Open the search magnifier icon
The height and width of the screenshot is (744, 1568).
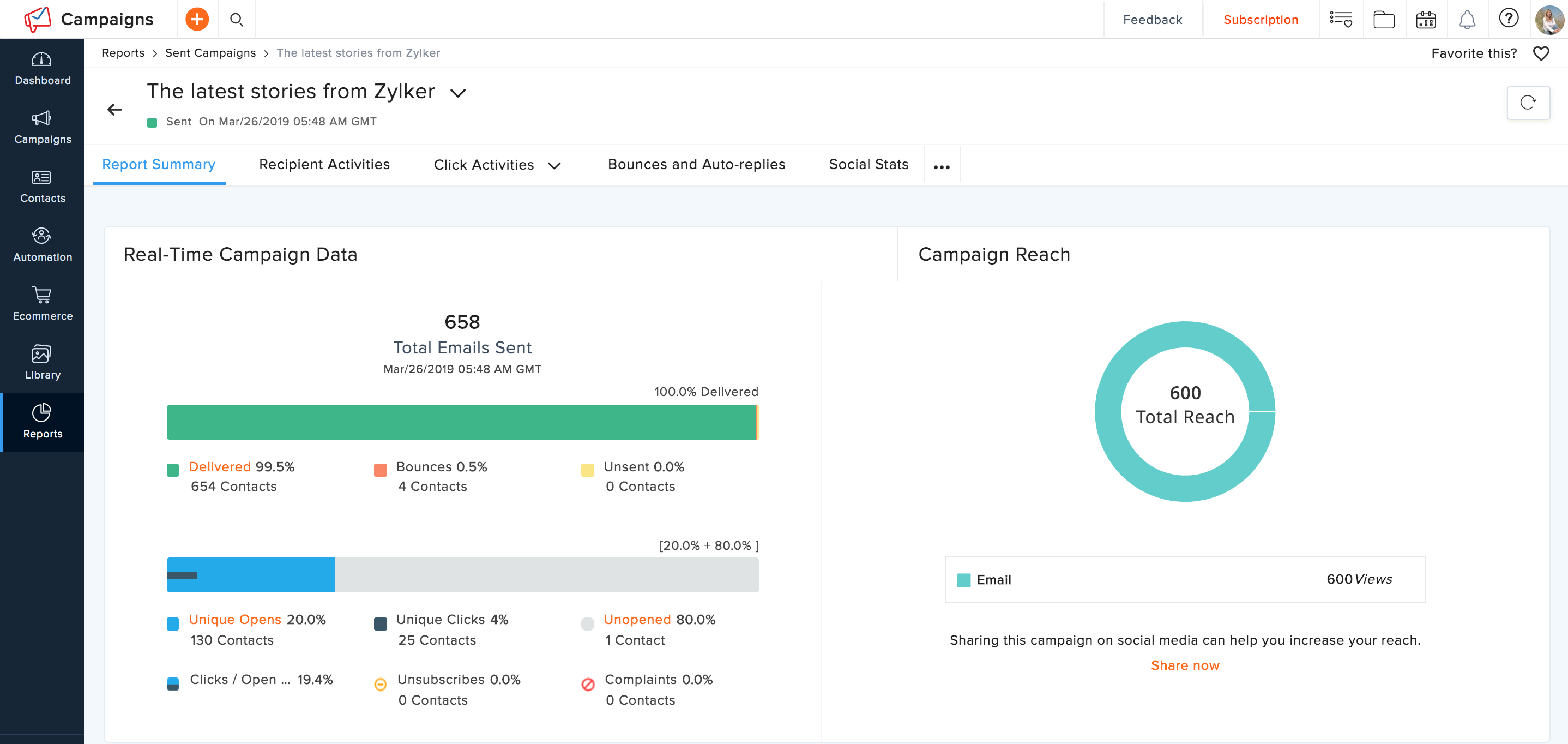[237, 20]
